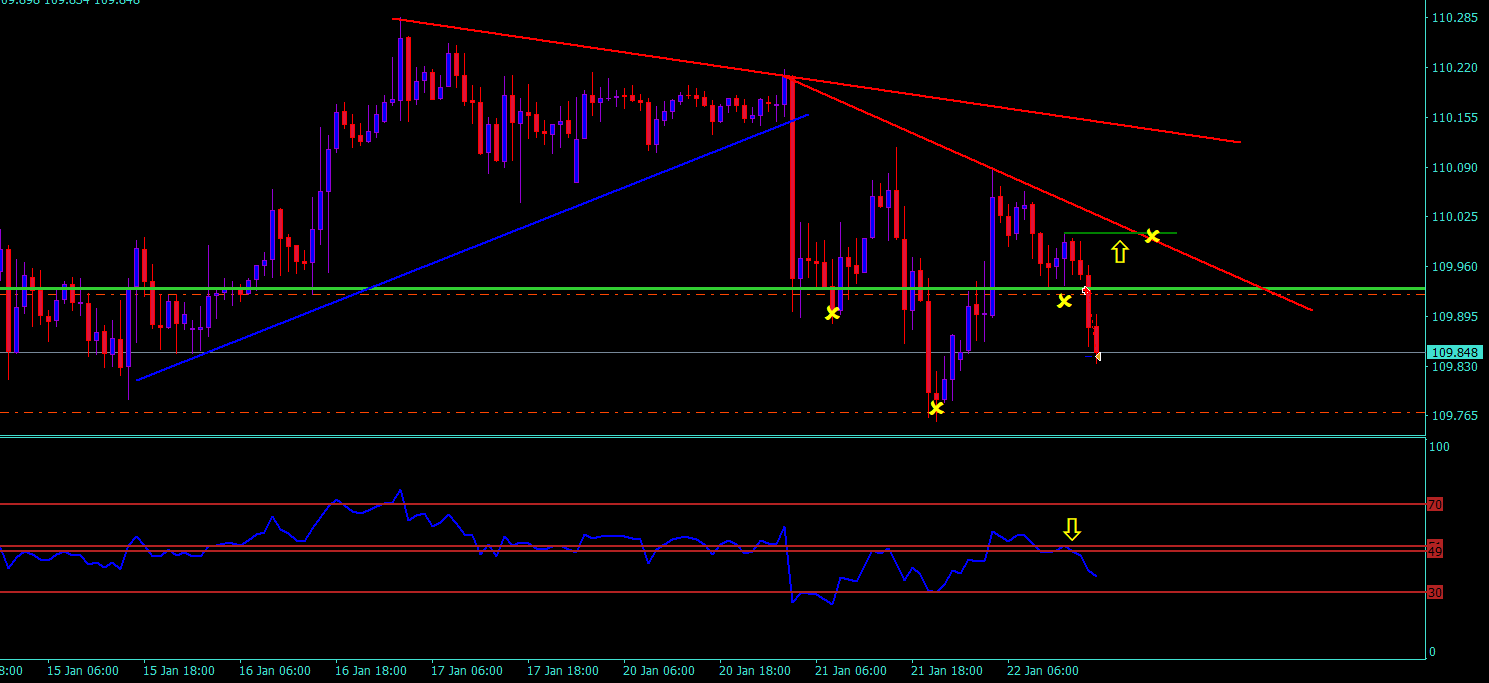Image resolution: width=1489 pixels, height=683 pixels.
Task: Click the 109.765 price axis label
Action: 1455,416
